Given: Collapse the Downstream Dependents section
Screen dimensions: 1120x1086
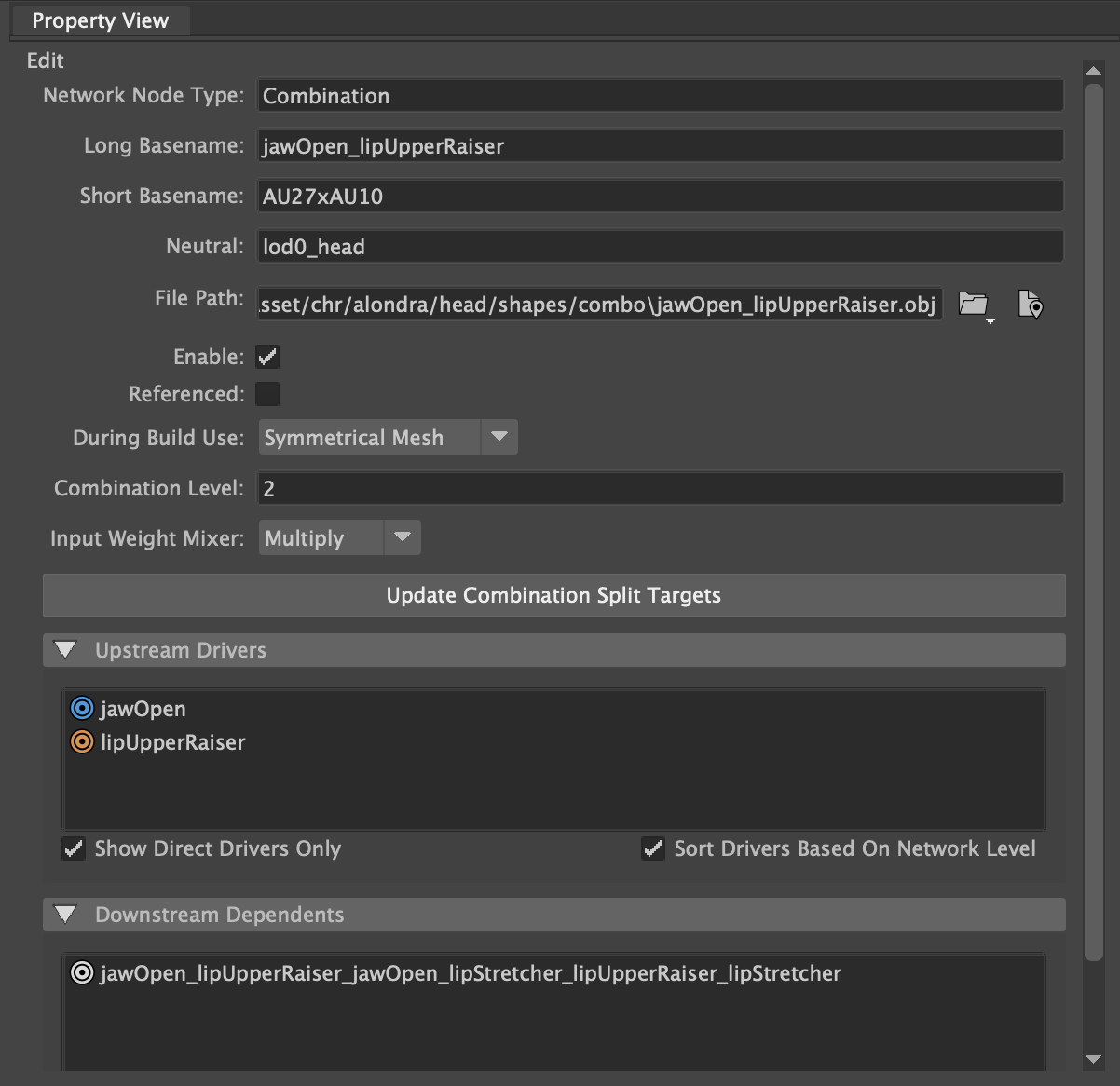Looking at the screenshot, I should pos(65,915).
